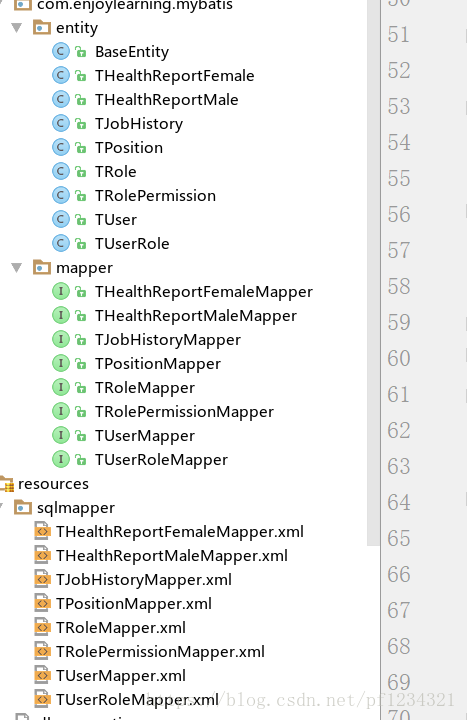Click the interface icon next to TRoleMapper
Viewport: 467px width, 720px height.
coord(61,387)
